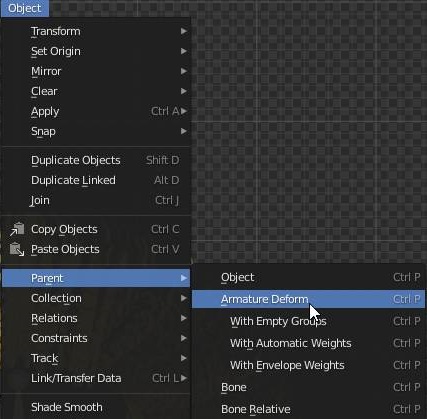Open the Constraints submenu

pos(96,338)
